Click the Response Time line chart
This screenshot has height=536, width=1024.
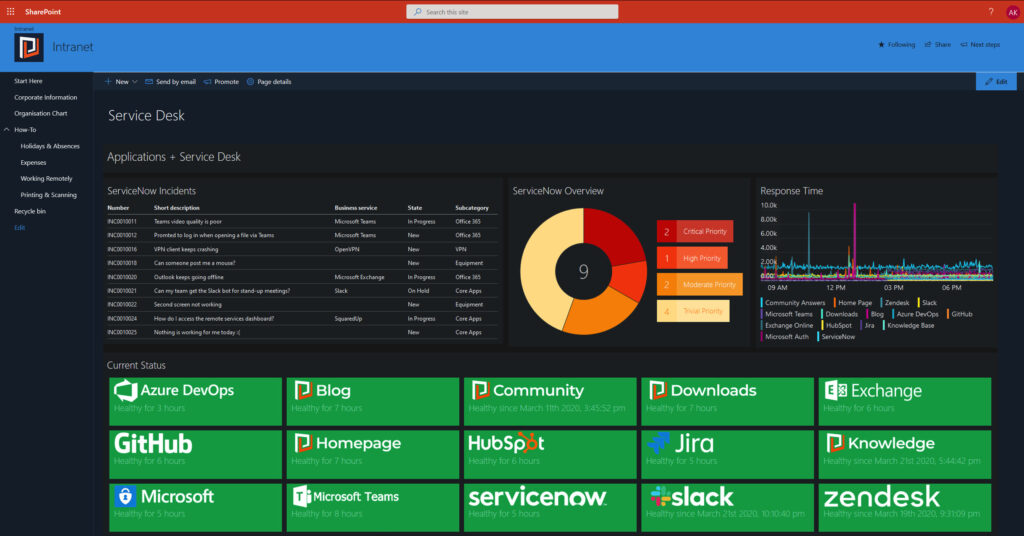click(877, 242)
